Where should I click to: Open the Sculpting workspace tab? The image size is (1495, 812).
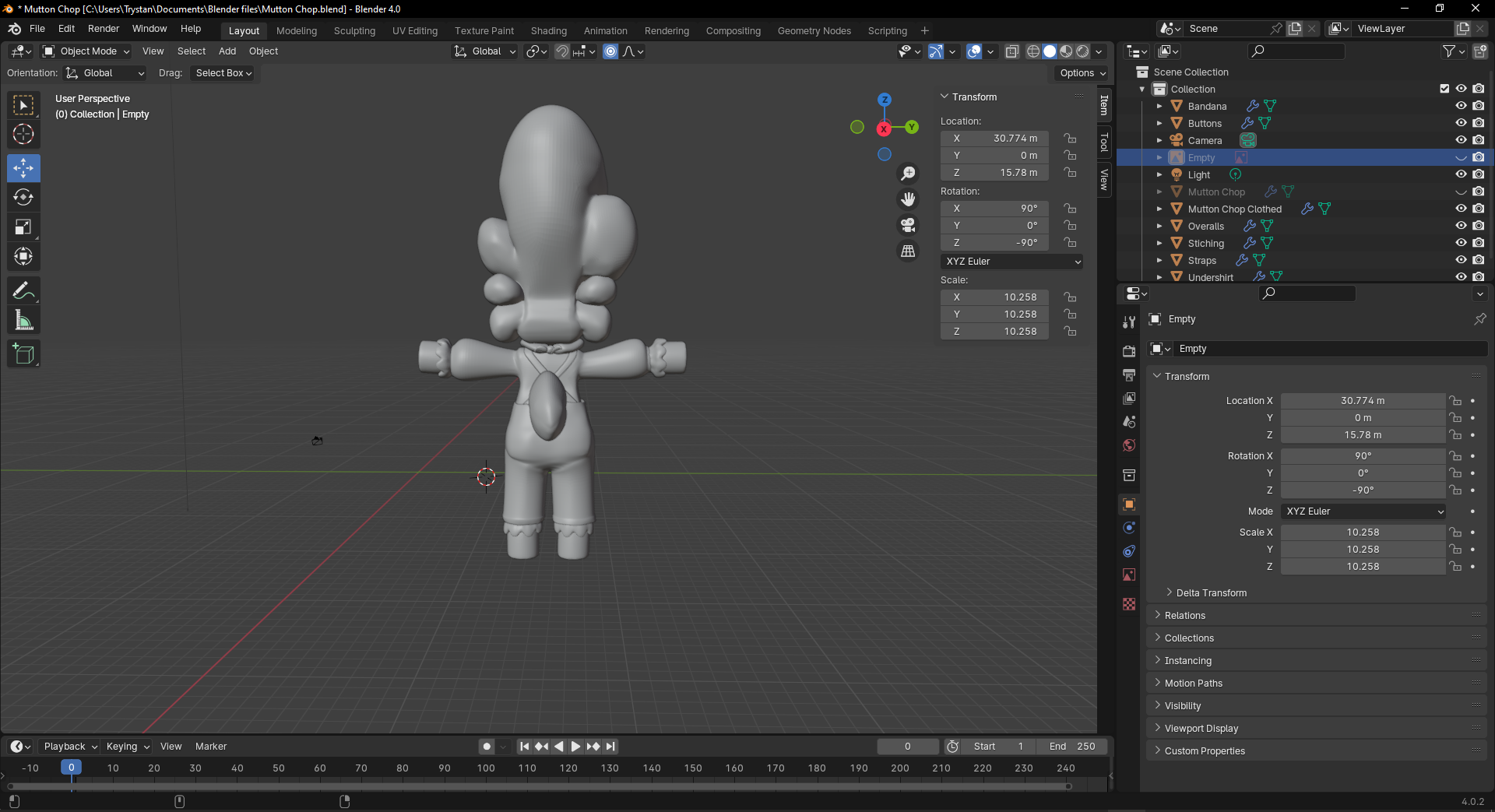pos(354,31)
